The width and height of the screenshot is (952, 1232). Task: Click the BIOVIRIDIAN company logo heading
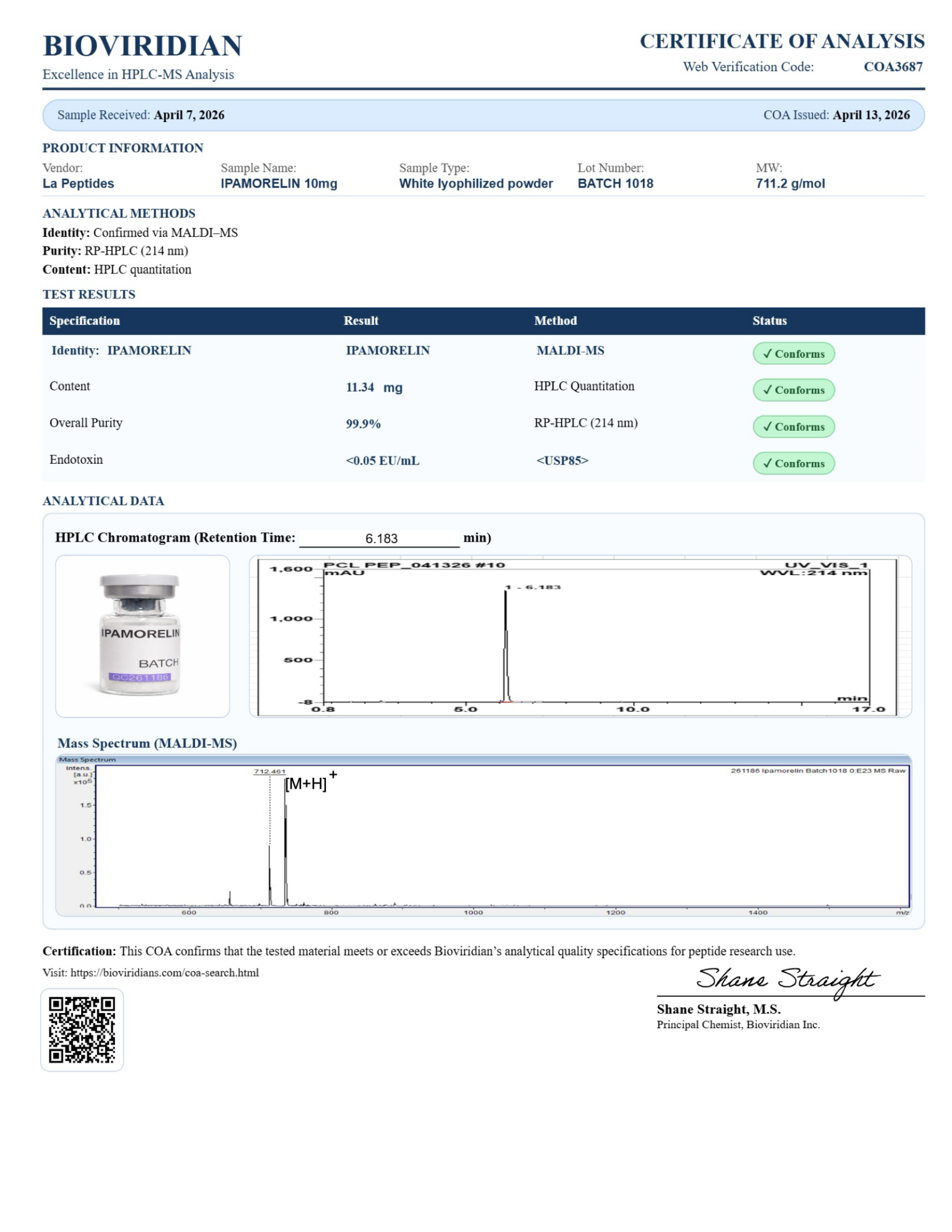tap(143, 46)
